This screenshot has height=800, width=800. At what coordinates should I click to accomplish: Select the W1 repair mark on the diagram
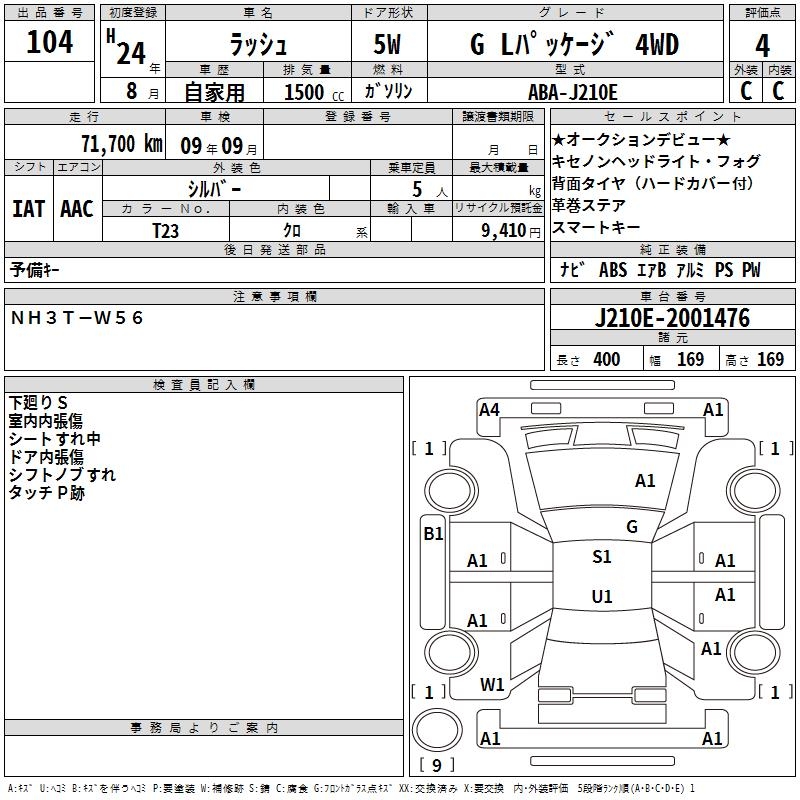tap(492, 685)
